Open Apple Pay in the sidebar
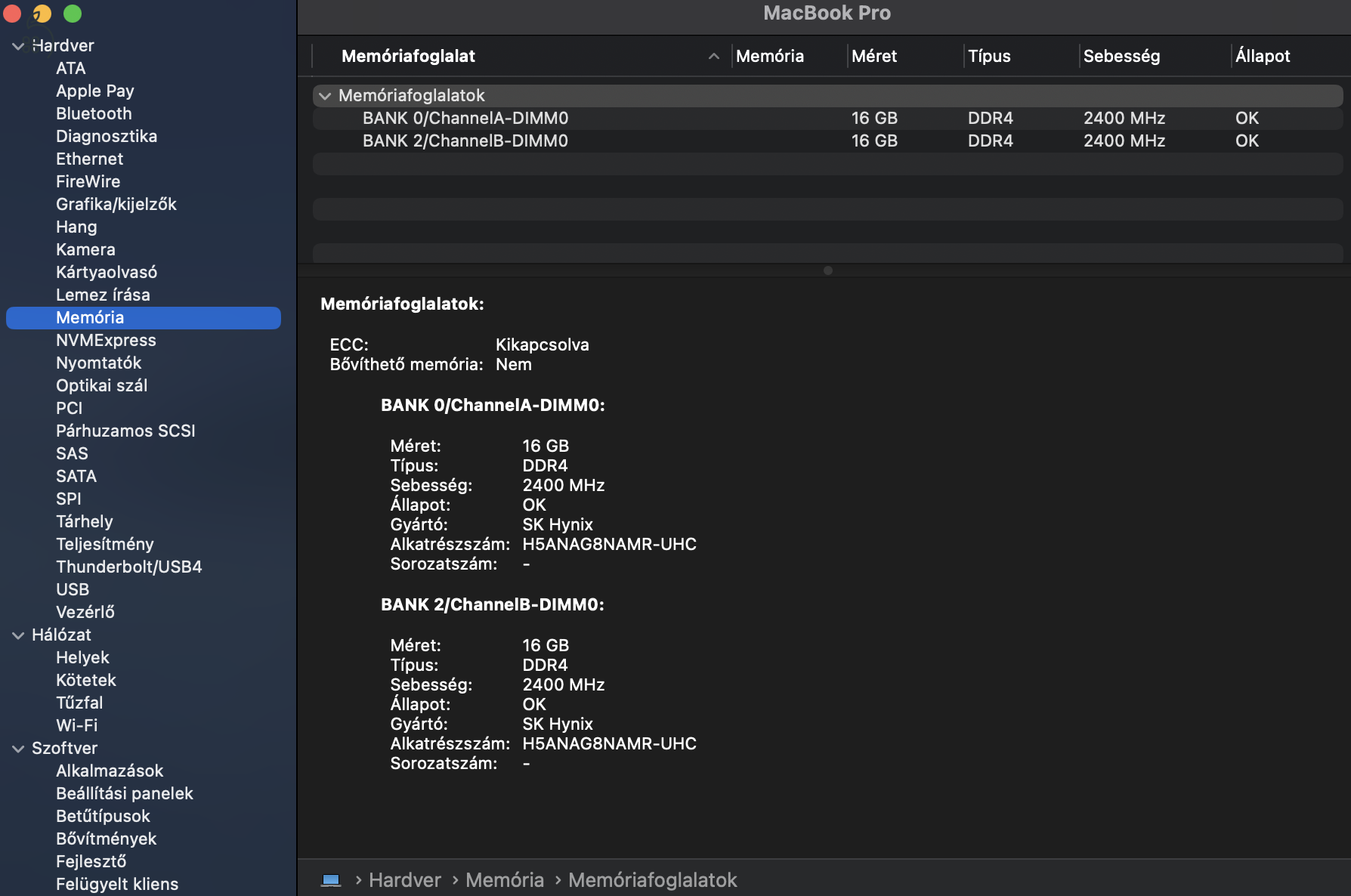The height and width of the screenshot is (896, 1351). coord(95,91)
